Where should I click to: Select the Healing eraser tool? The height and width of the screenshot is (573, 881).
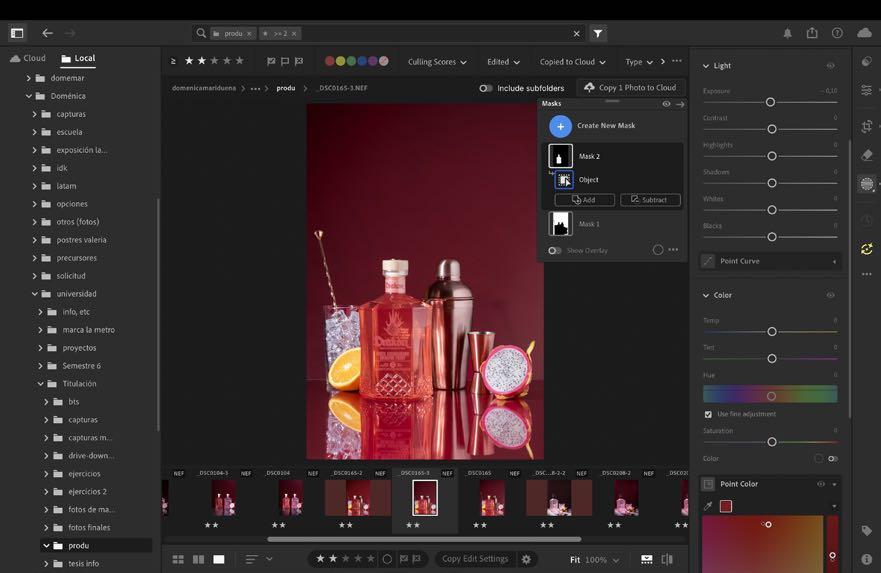coord(866,155)
